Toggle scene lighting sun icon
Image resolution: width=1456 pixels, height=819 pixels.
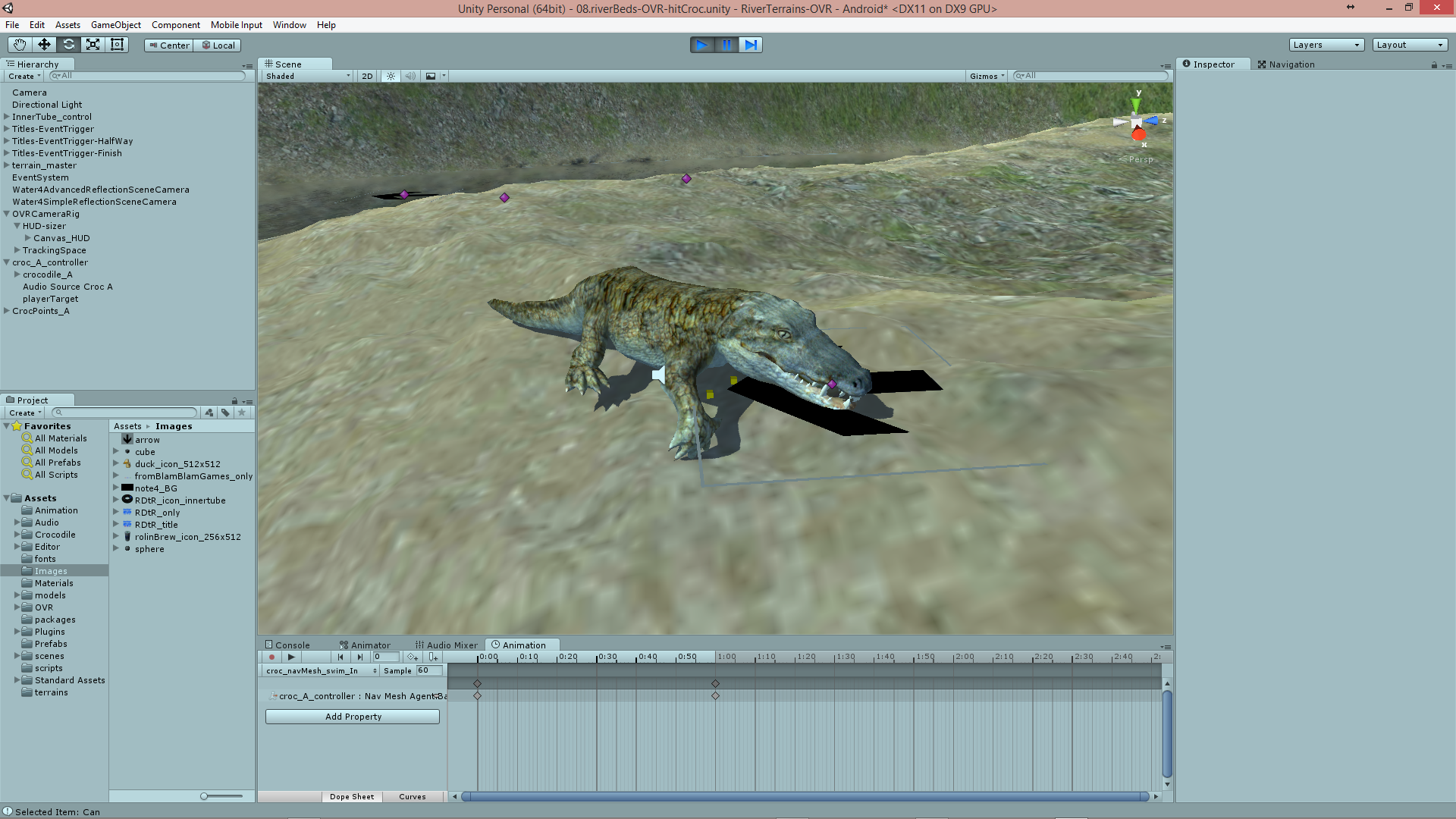point(391,76)
